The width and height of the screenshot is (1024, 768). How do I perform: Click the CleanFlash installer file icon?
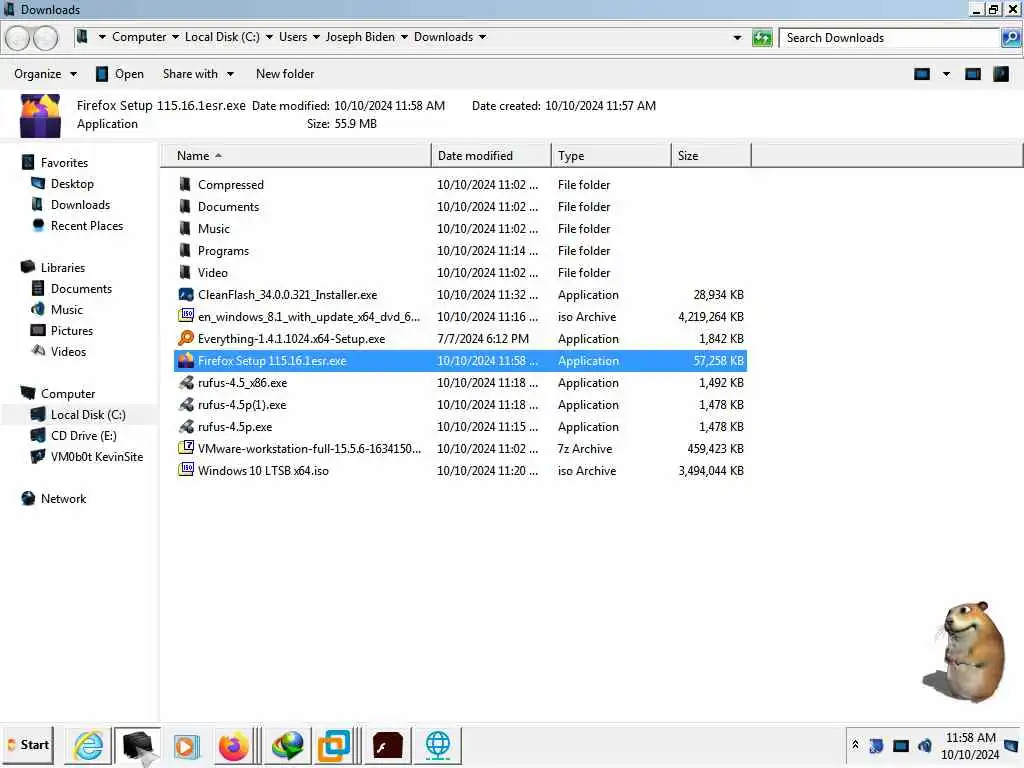click(x=185, y=295)
